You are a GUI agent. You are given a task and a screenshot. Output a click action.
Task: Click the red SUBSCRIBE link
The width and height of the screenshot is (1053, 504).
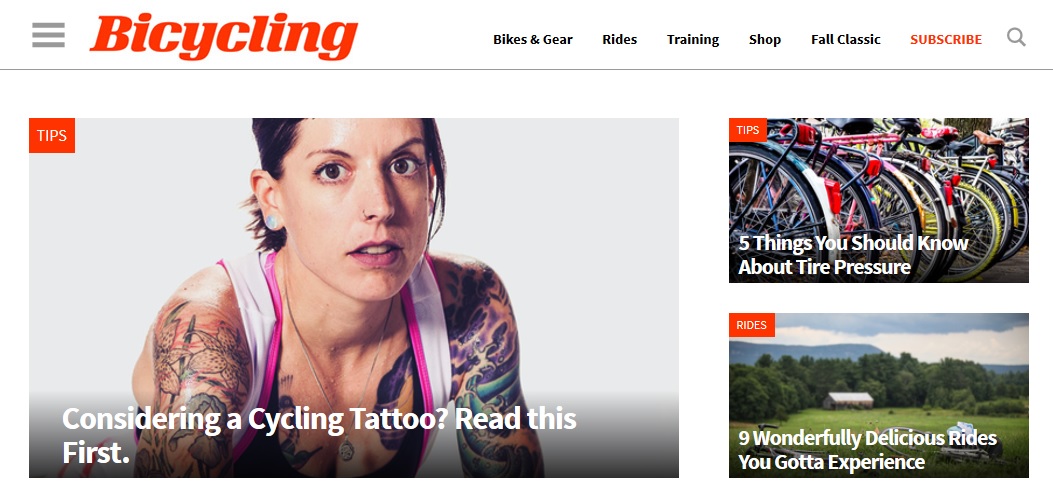click(946, 40)
